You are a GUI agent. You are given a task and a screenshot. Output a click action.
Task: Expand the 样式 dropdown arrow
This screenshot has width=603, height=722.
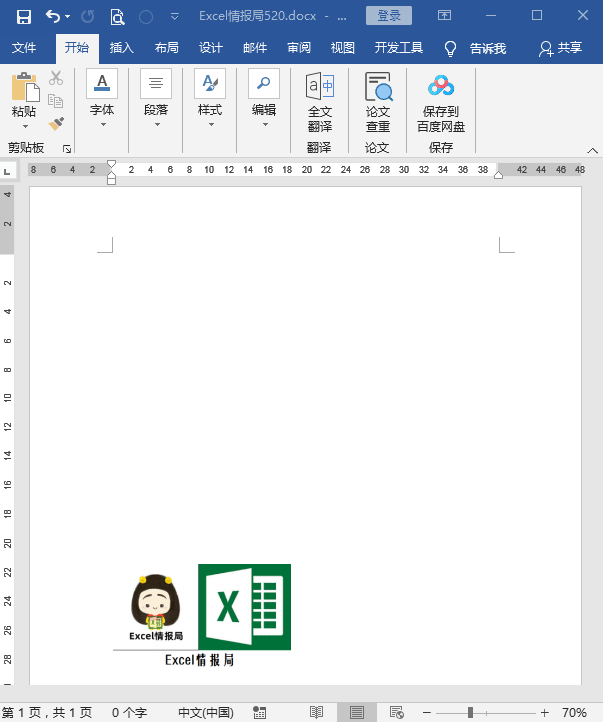pyautogui.click(x=211, y=124)
